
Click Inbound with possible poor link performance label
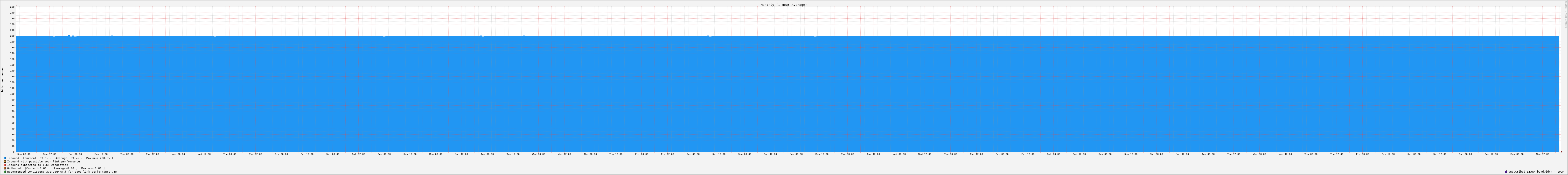[x=43, y=162]
